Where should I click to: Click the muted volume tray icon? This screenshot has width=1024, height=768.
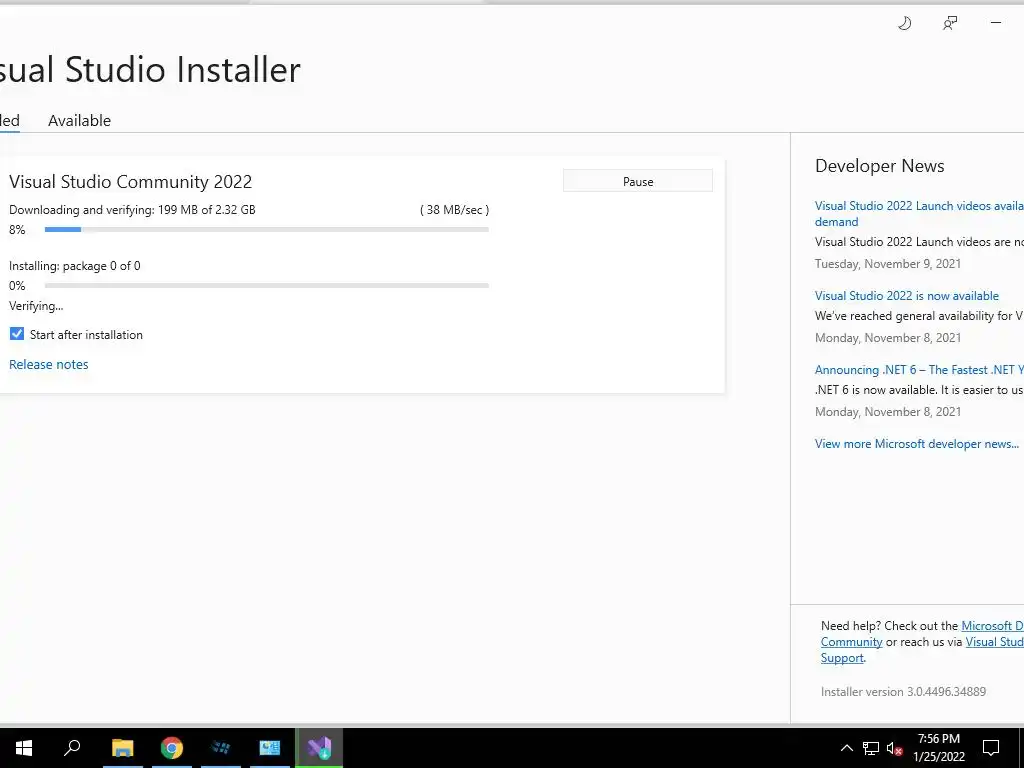pos(894,748)
